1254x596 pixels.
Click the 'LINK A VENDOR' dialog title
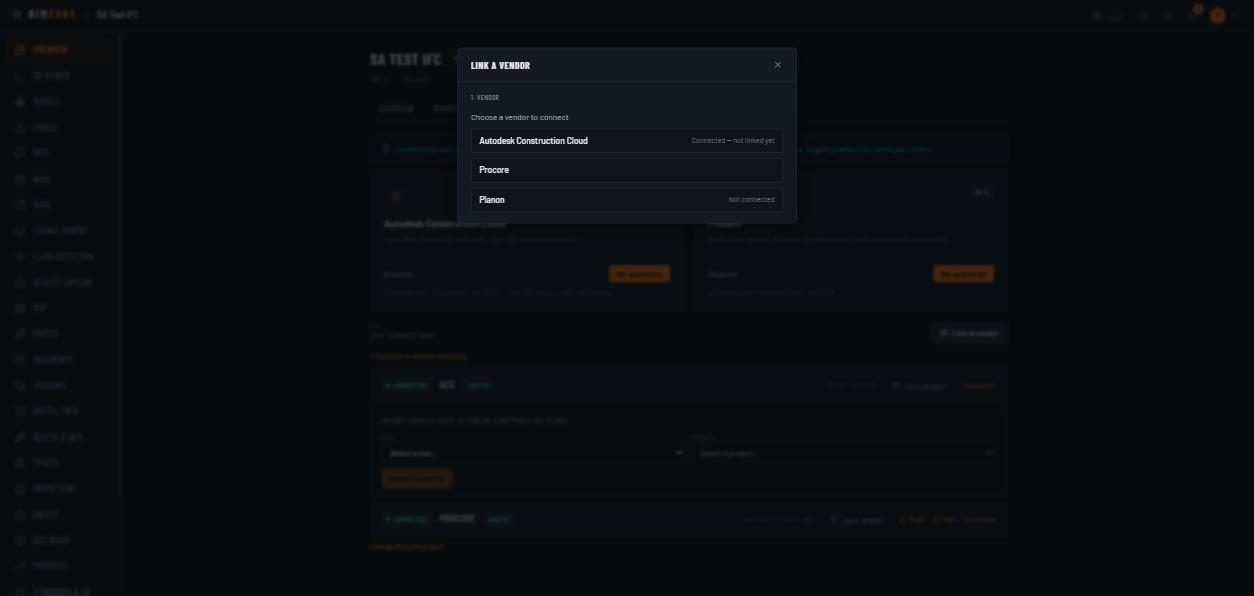pos(500,66)
